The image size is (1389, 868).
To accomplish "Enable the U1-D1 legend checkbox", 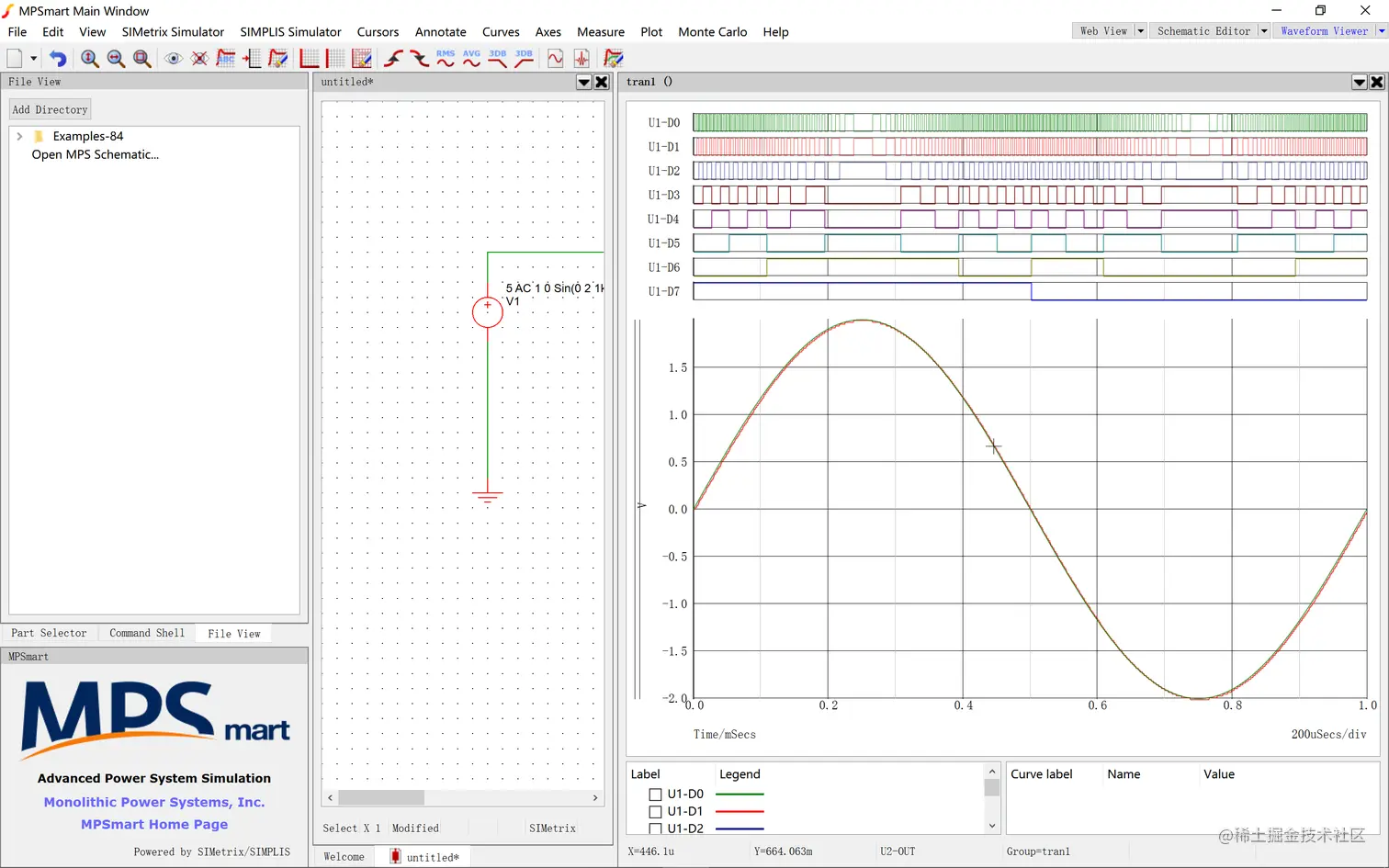I will pos(655,812).
